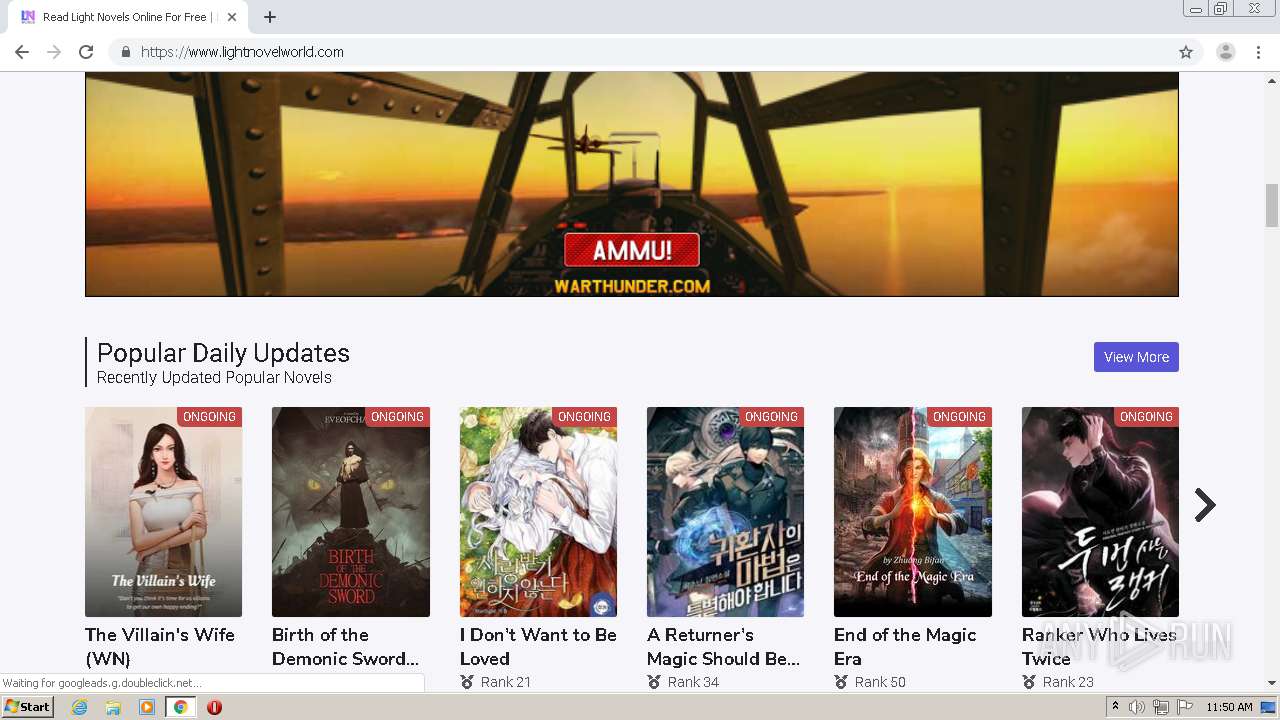
Task: Click ONGOING badge on Ranker Who Lives Twice
Action: pyautogui.click(x=1146, y=417)
